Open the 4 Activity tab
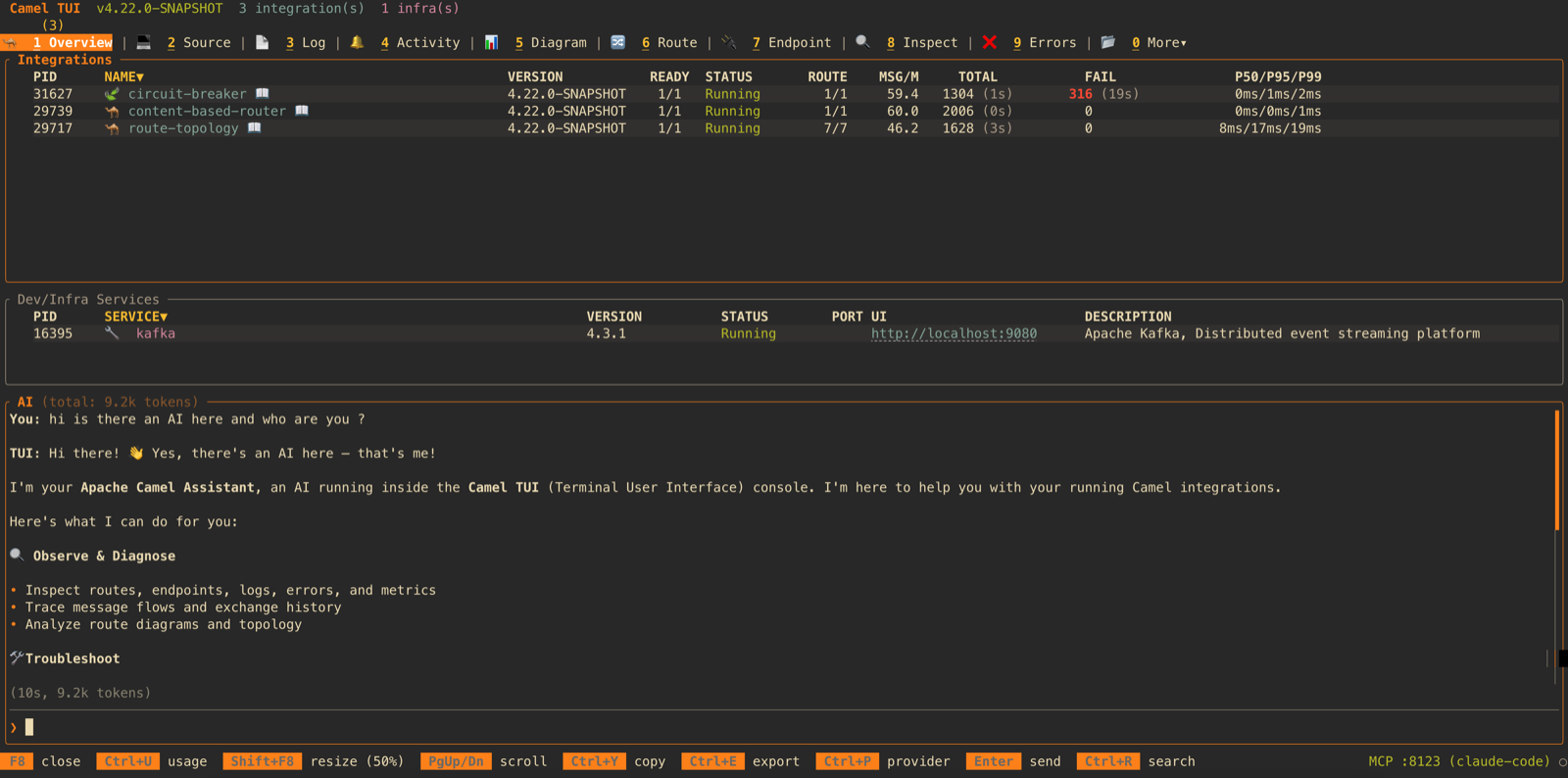 420,43
